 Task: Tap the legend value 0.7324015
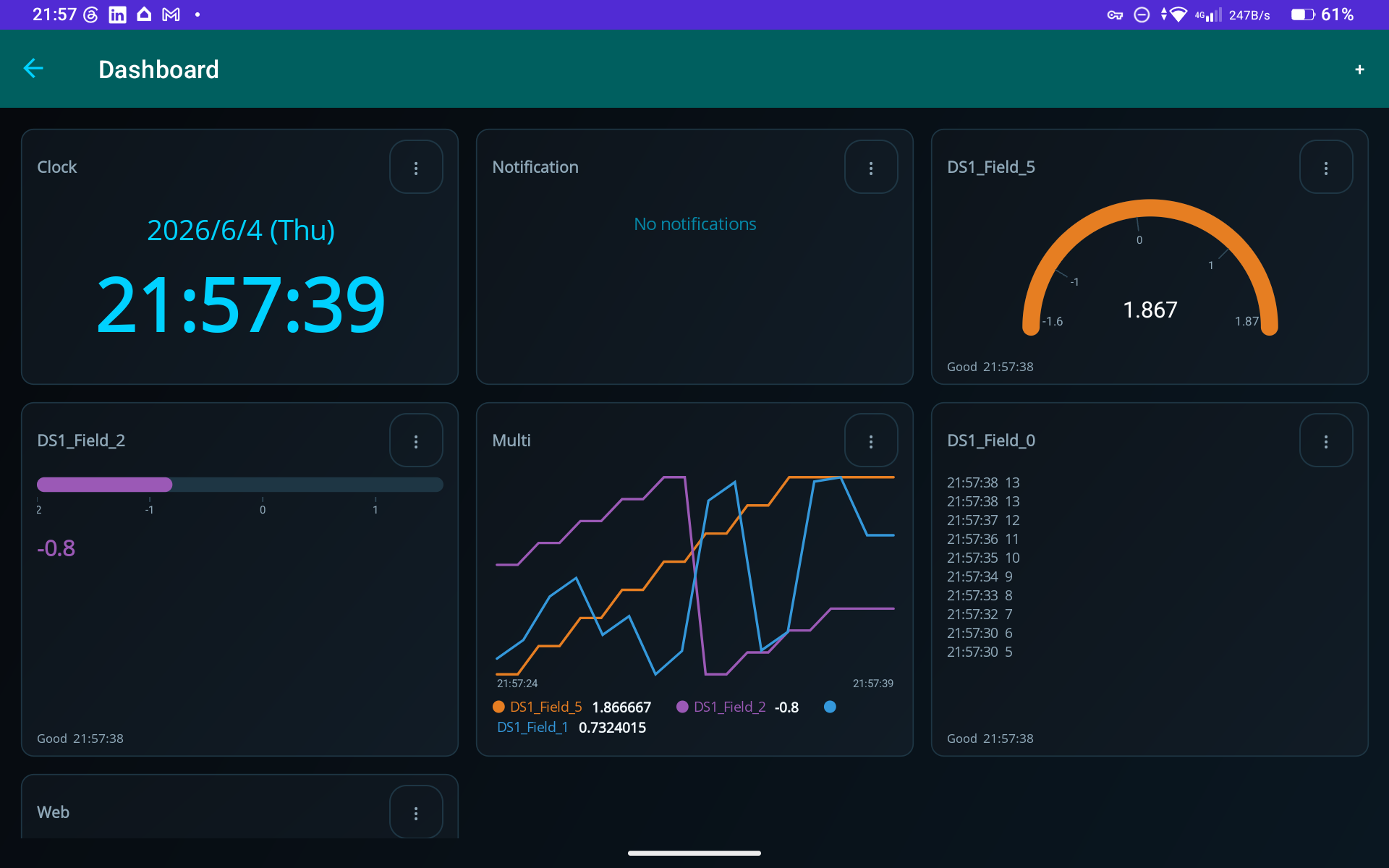[x=612, y=727]
